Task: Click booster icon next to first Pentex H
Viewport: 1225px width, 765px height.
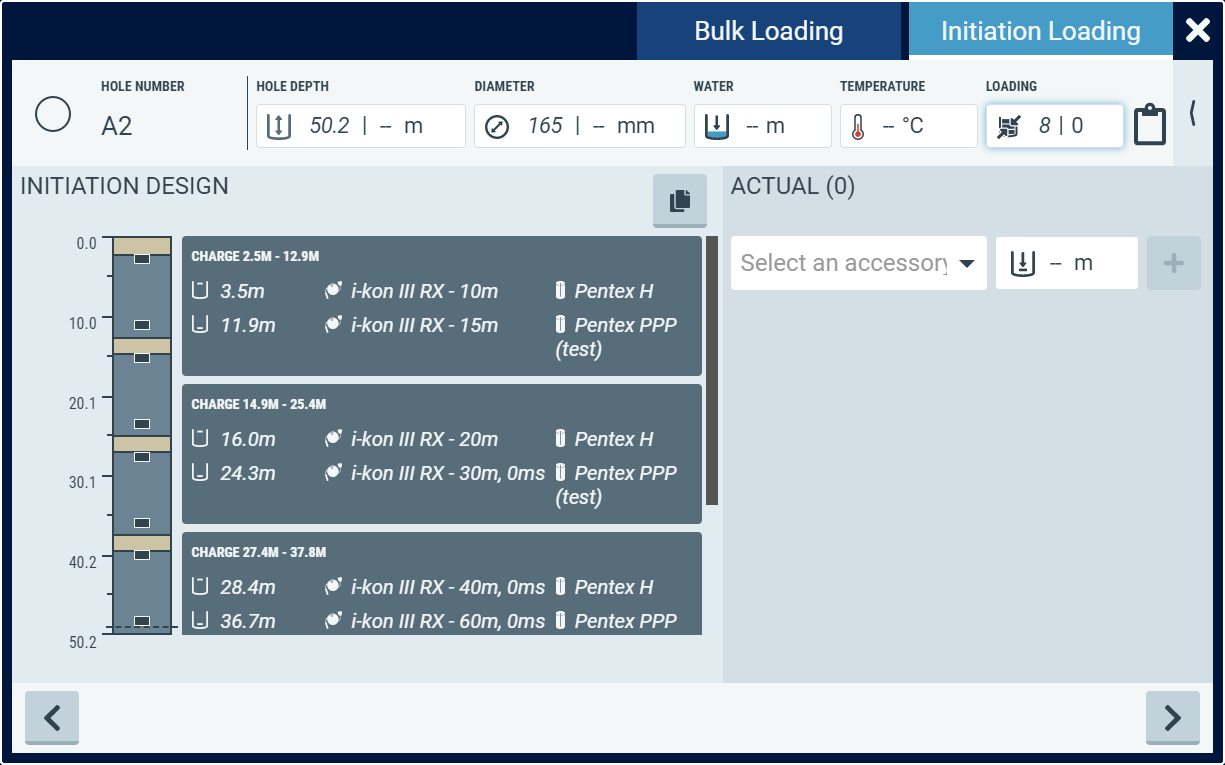Action: pyautogui.click(x=560, y=291)
